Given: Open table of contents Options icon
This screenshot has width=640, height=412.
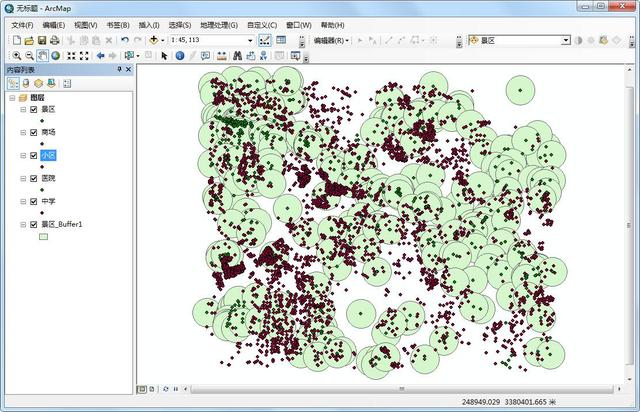Looking at the screenshot, I should click(x=67, y=84).
